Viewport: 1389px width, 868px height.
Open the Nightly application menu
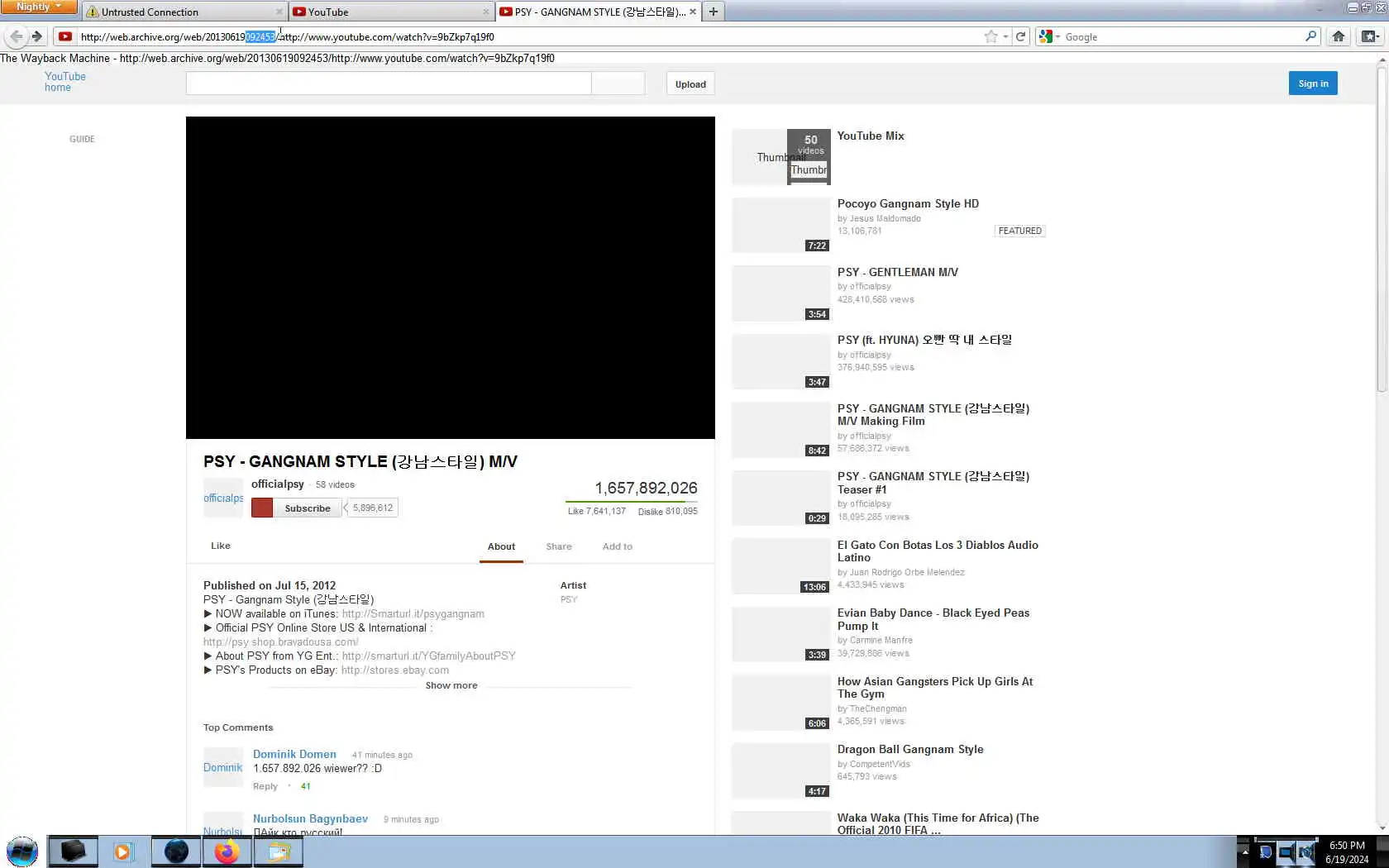pyautogui.click(x=39, y=7)
